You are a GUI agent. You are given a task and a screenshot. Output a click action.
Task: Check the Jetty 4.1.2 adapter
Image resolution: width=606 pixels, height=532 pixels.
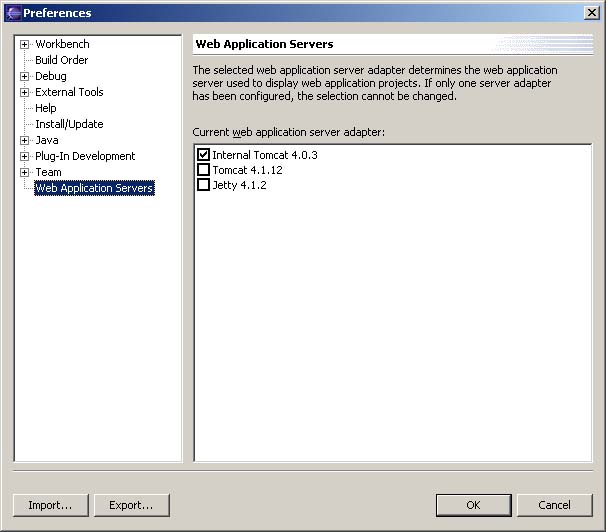[203, 185]
